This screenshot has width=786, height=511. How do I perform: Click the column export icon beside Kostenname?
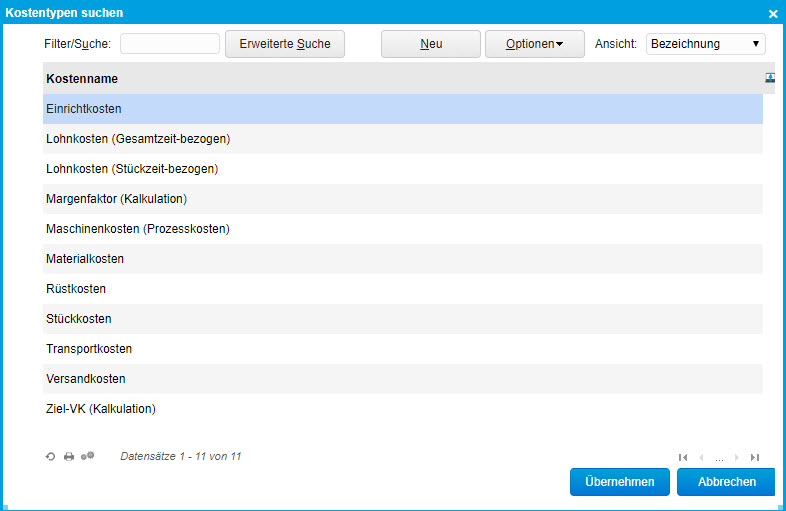click(770, 78)
